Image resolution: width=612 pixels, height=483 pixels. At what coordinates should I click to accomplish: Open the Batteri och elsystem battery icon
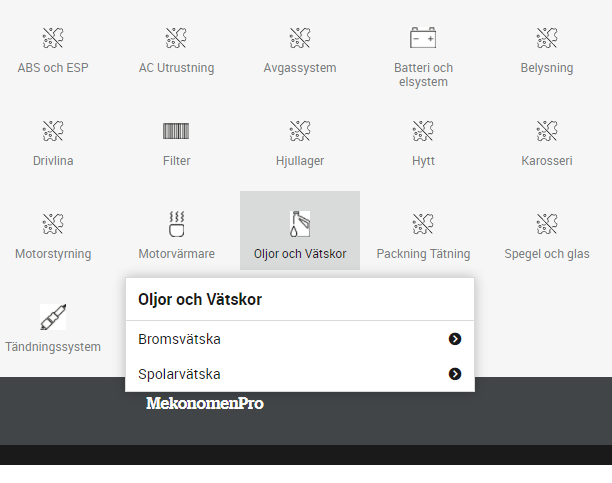[x=423, y=37]
